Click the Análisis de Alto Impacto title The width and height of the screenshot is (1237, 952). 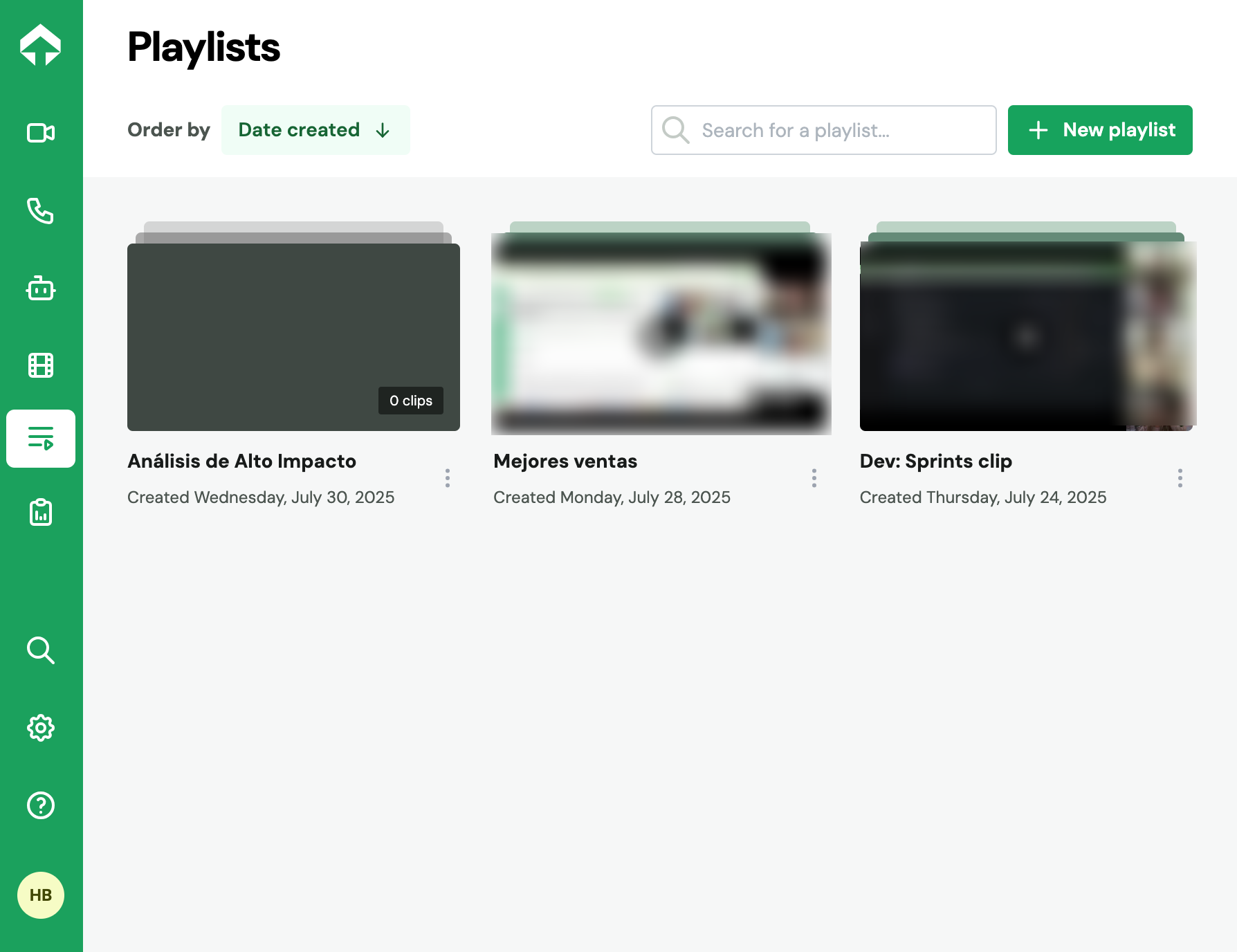click(241, 461)
